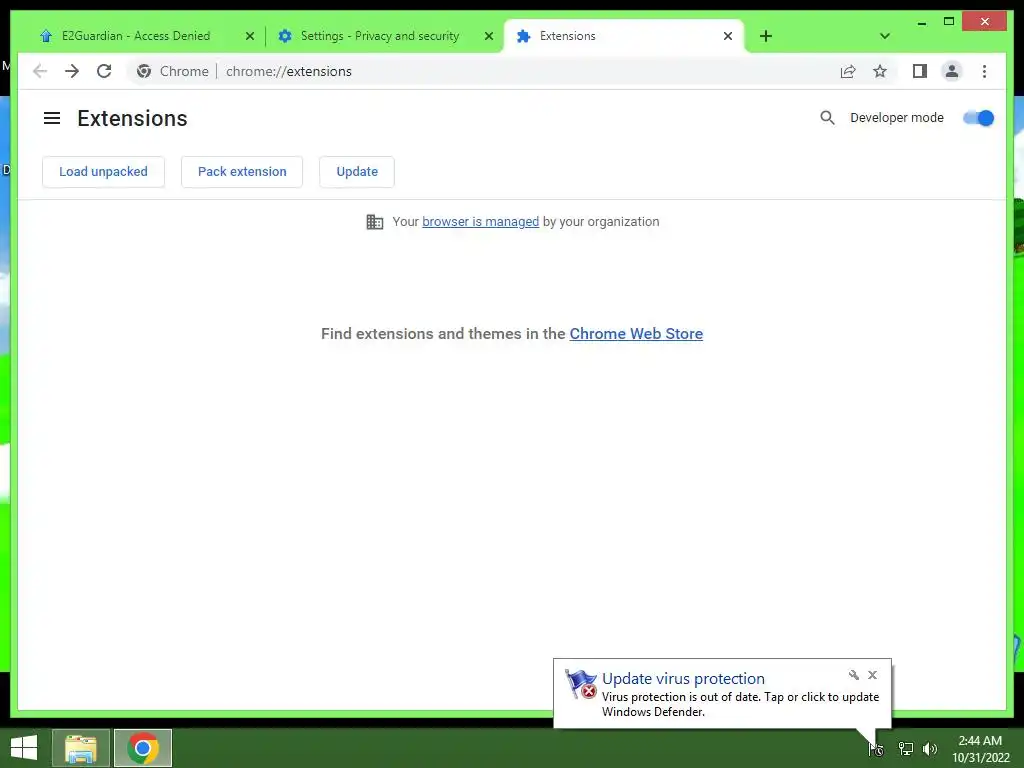Reload the Extensions page
1024x768 pixels.
[x=104, y=71]
